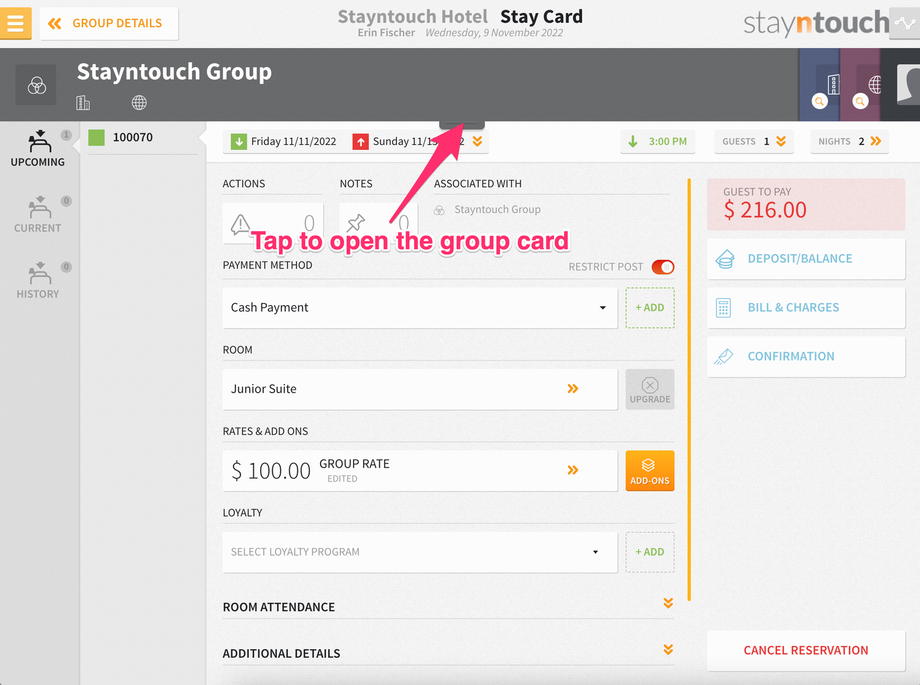Open the Cash Payment dropdown
The width and height of the screenshot is (920, 685).
tap(420, 308)
